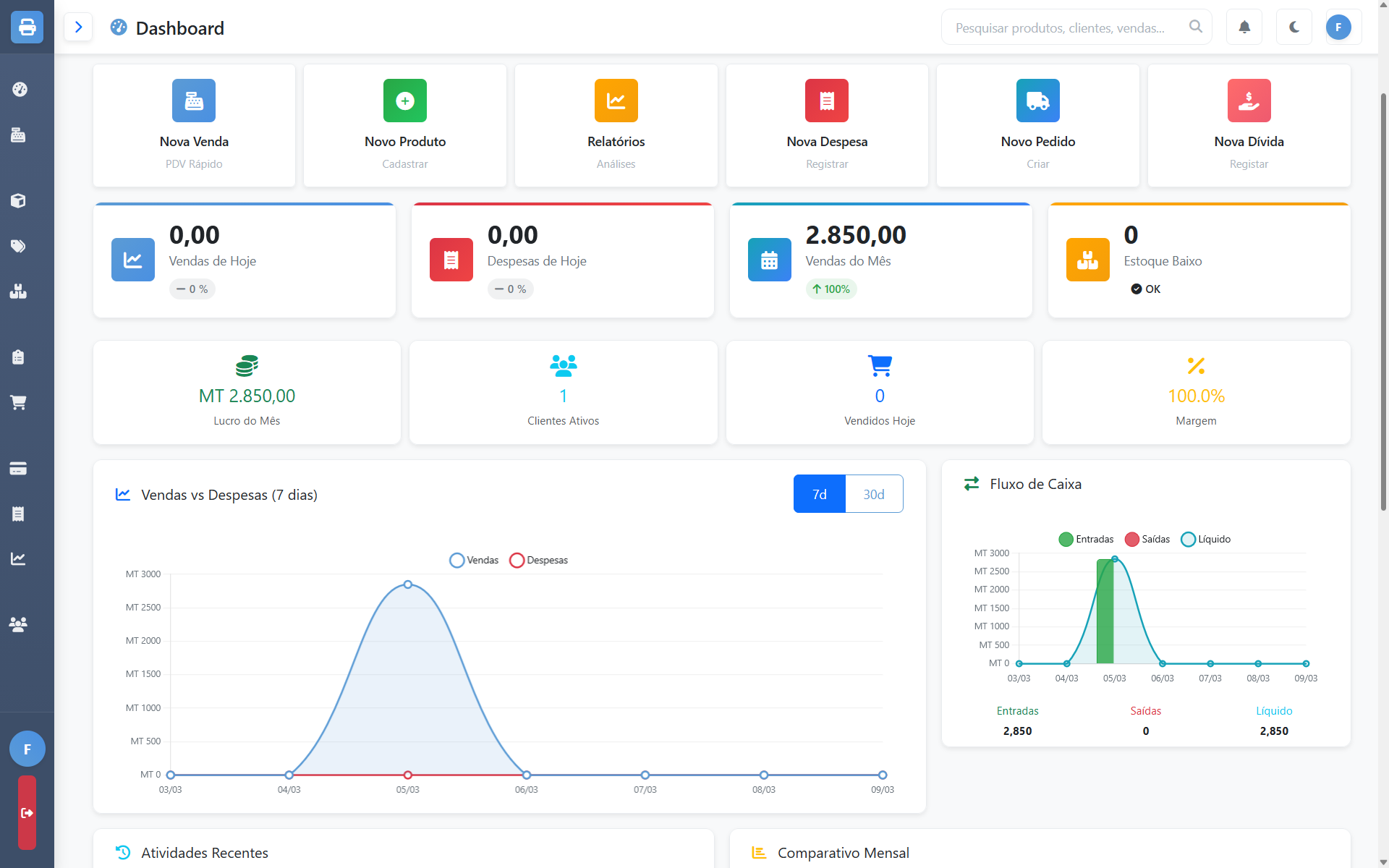Open the bottom sidebar user avatar

(27, 749)
